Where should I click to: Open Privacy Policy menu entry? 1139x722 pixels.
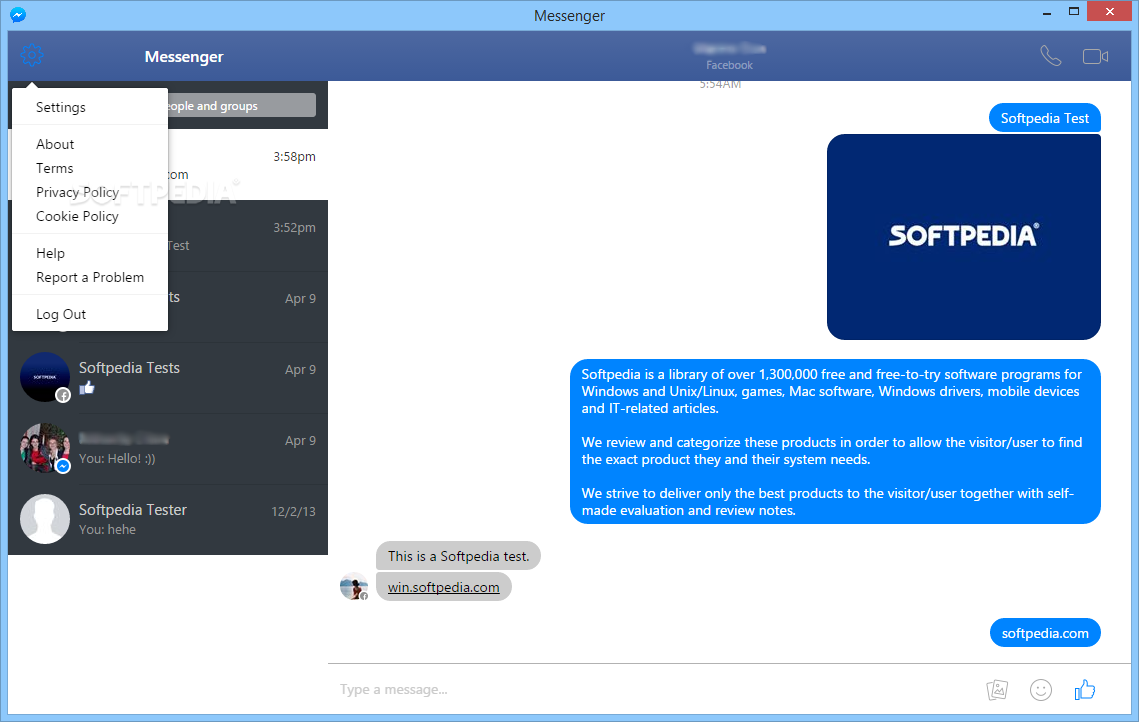point(90,192)
